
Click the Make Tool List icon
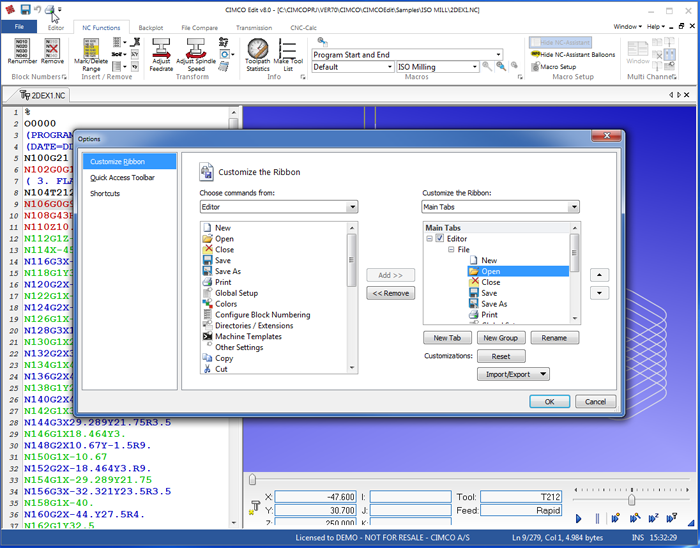(288, 48)
